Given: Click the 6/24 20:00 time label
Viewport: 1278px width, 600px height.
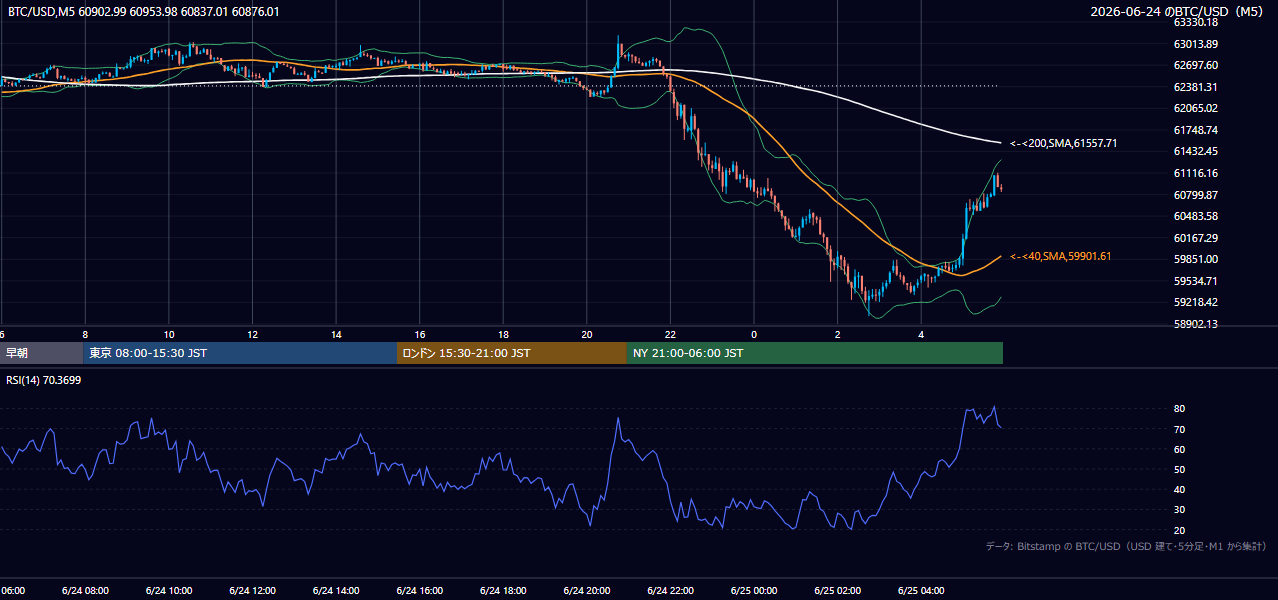Looking at the screenshot, I should 587,590.
